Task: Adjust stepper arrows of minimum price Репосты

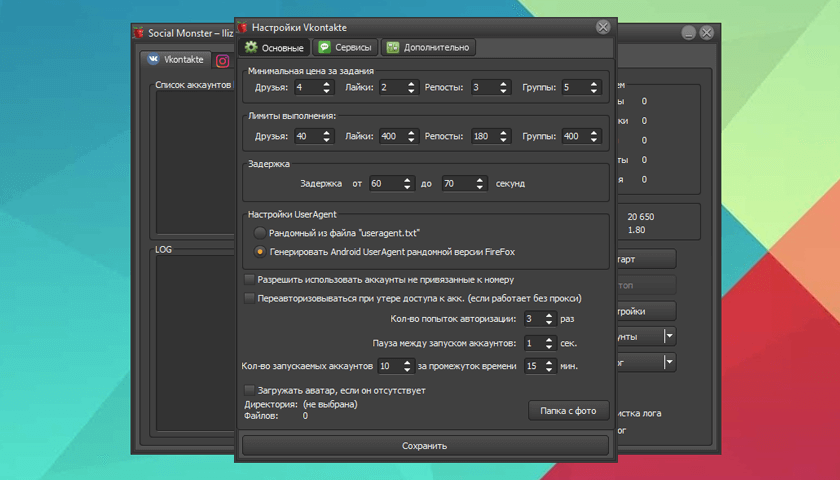Action: (504, 87)
